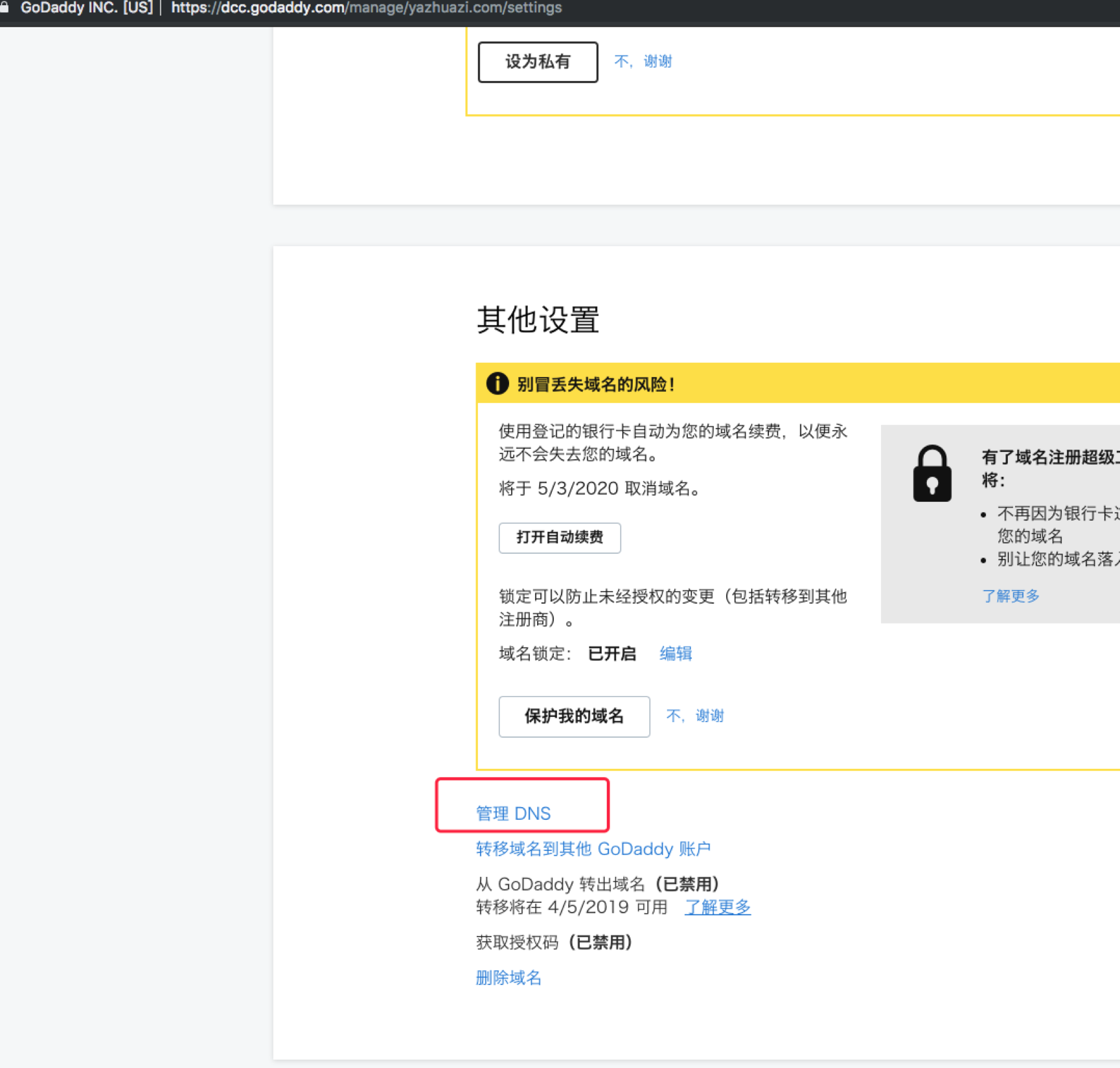Click the info icon in yellow warning banner
This screenshot has width=1120, height=1068.
coord(497,383)
